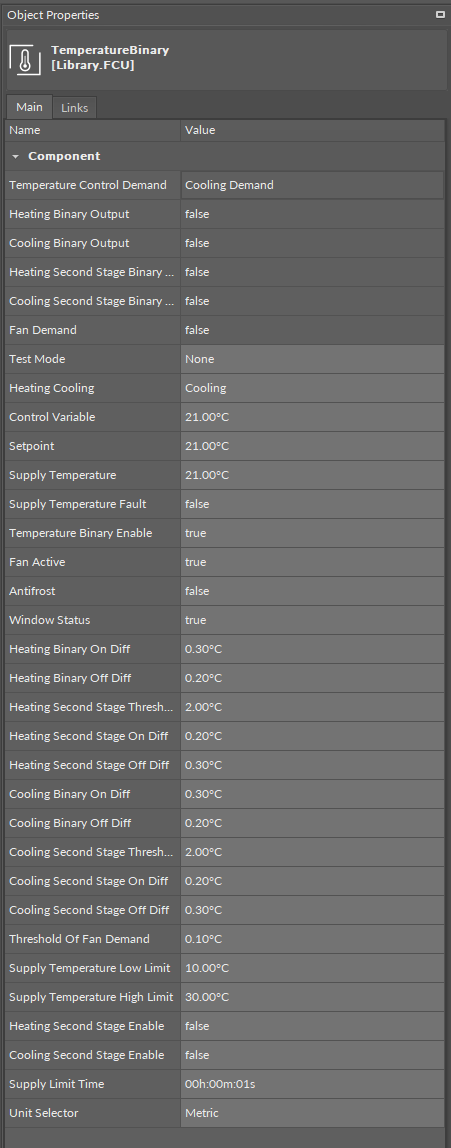Edit the Cooling Binary On Diff value
This screenshot has width=451, height=1148.
(312, 794)
